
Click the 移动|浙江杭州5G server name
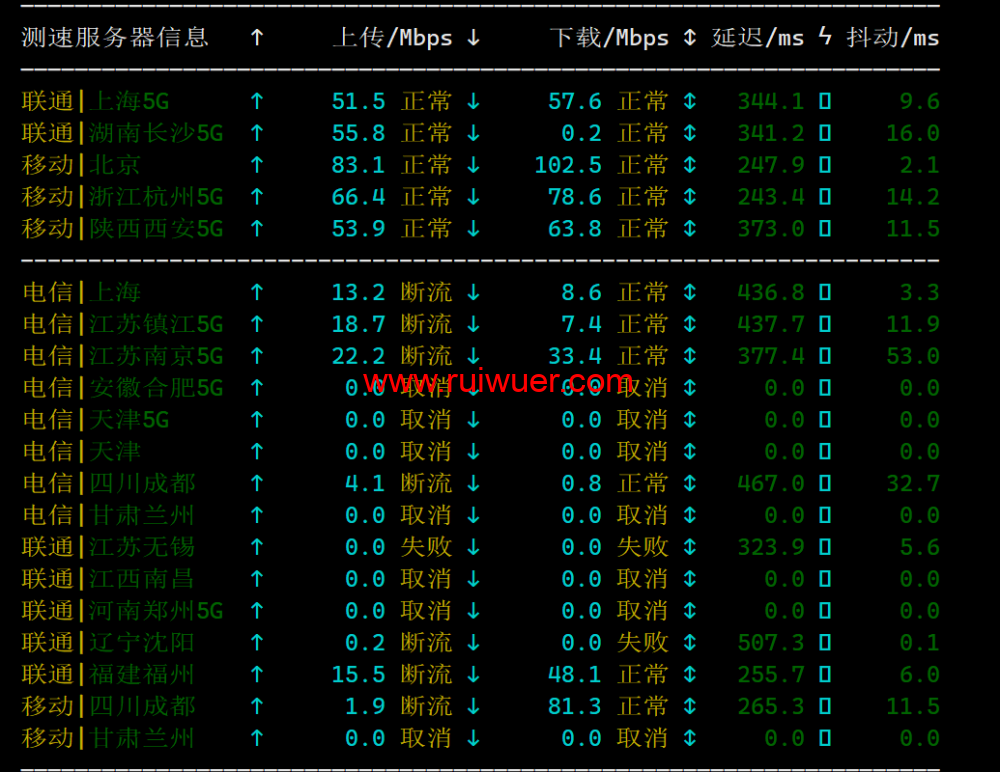tap(122, 197)
